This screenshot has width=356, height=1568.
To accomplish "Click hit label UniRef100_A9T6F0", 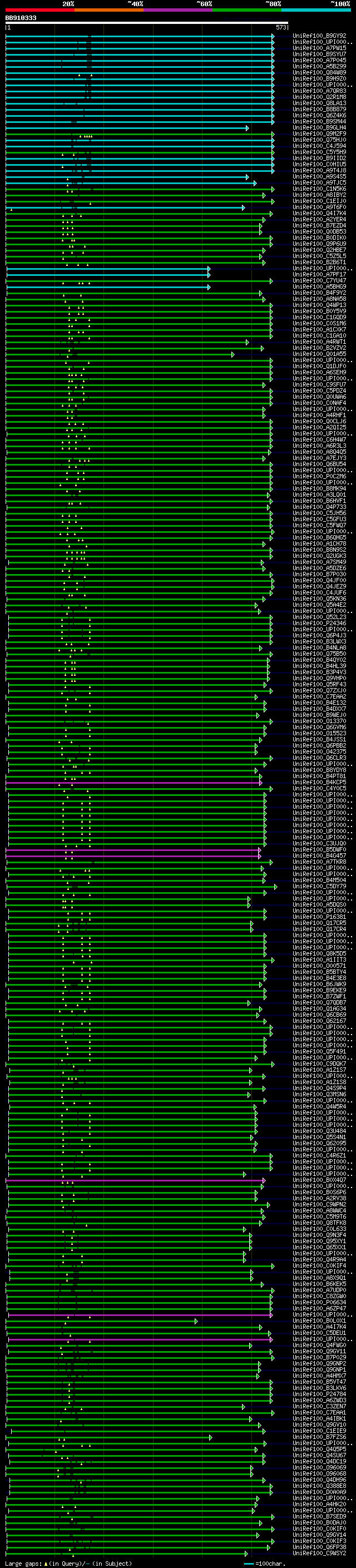I will 319,207.
